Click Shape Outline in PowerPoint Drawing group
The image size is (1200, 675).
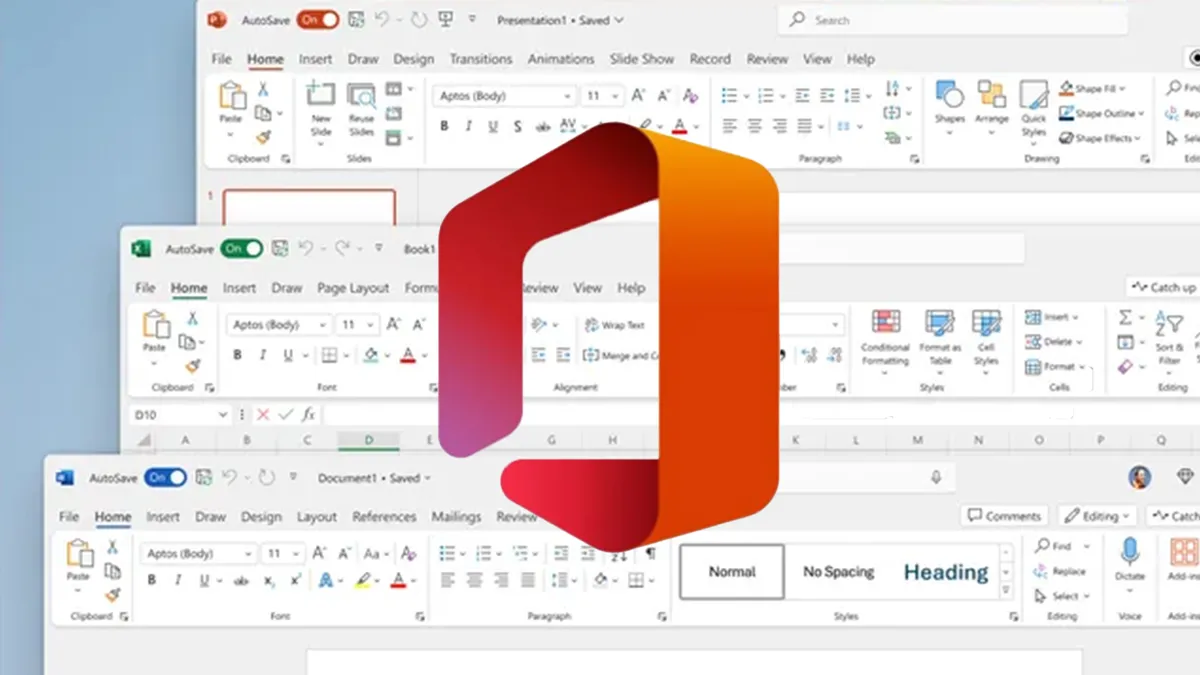(x=1099, y=114)
